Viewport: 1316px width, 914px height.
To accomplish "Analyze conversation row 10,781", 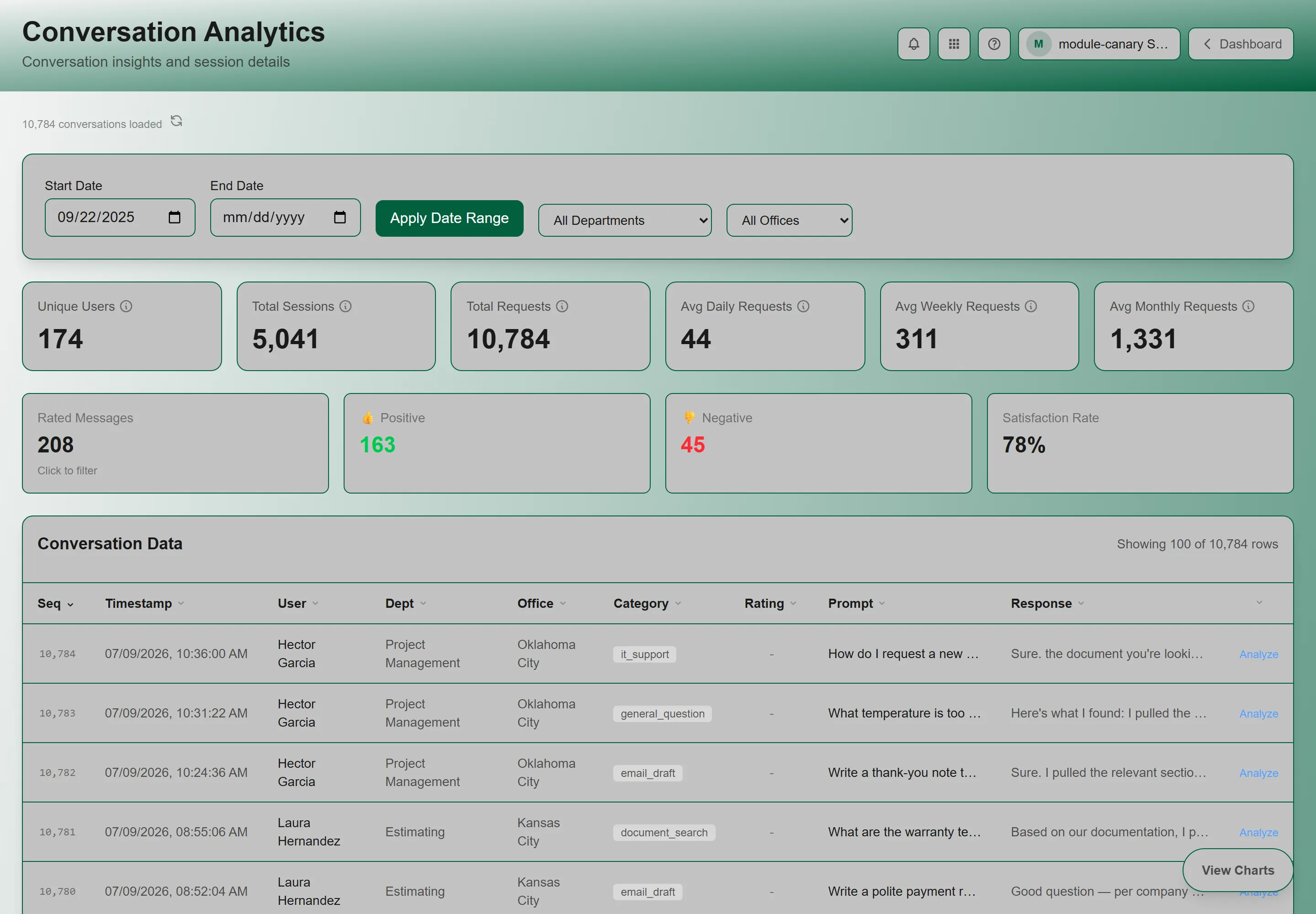I will (1258, 833).
